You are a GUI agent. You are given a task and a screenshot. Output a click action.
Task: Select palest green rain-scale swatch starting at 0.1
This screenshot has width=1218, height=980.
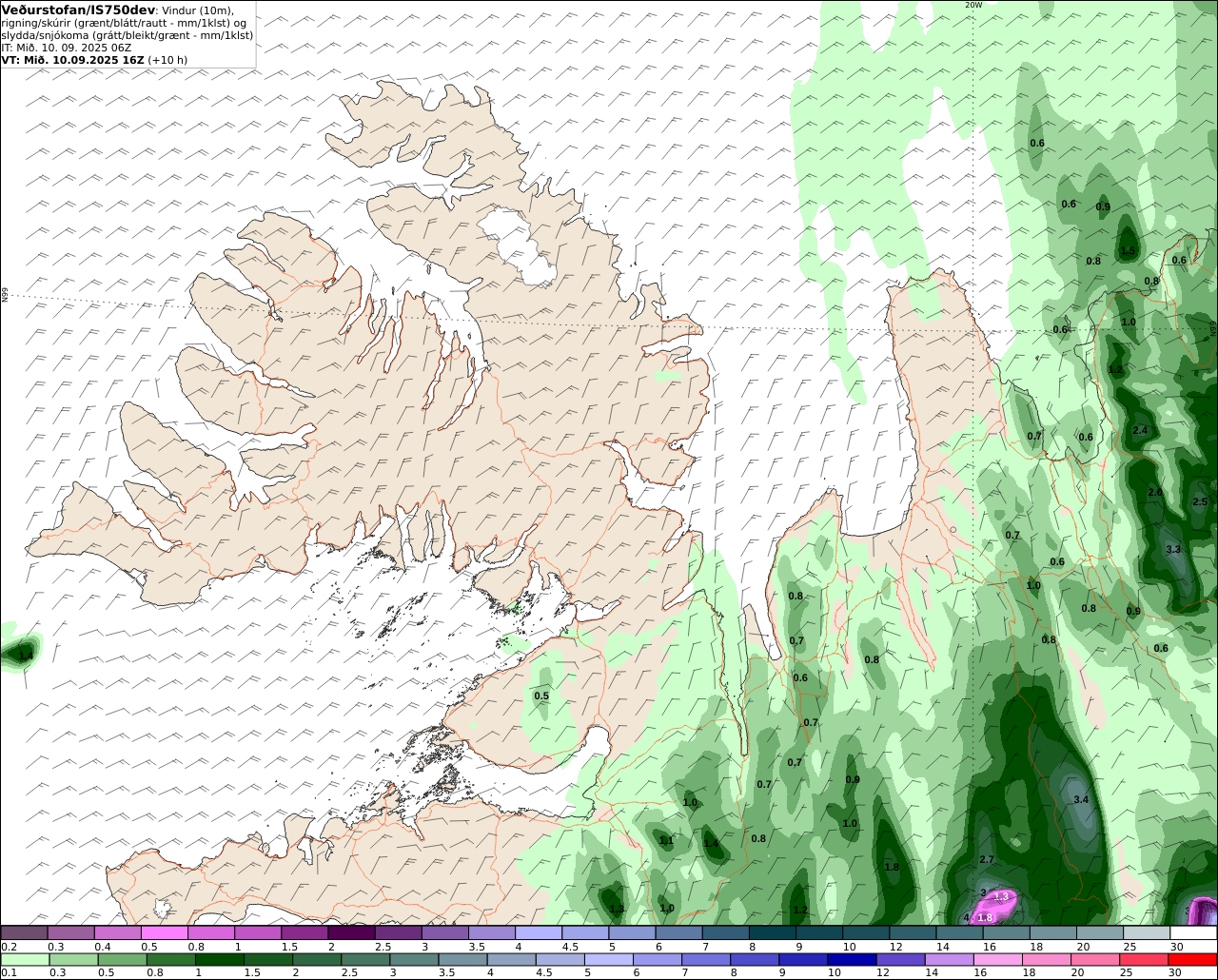(24, 959)
